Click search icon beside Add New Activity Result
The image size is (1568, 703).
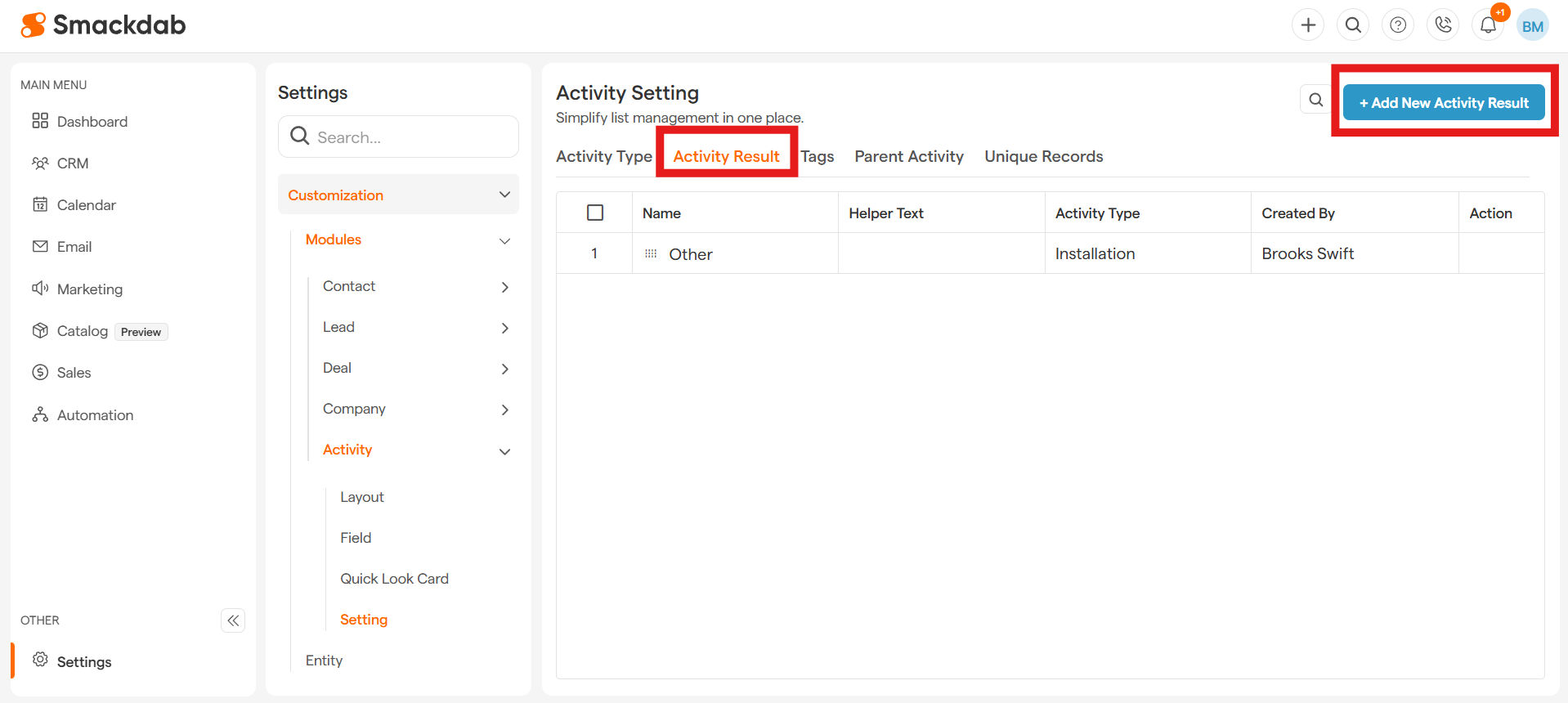[1315, 100]
